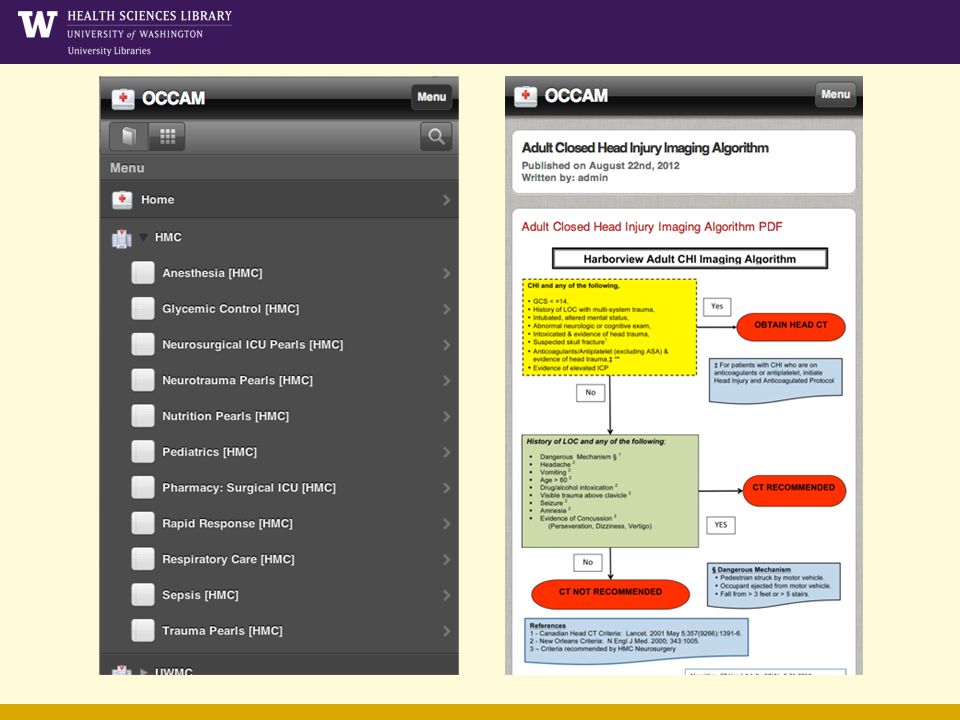960x720 pixels.
Task: Select Respiratory Care [HMC] entry
Action: pos(279,559)
